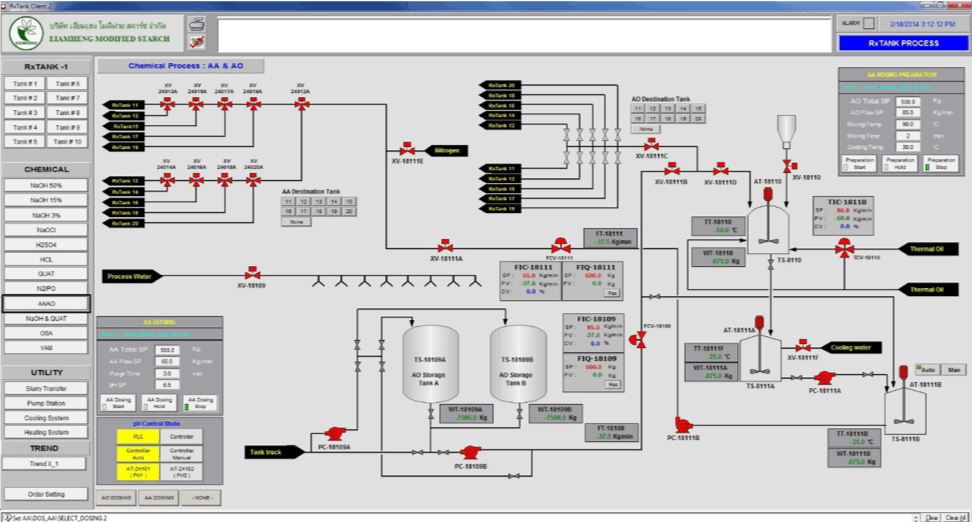Click valve XV-18111D
The image size is (972, 522).
point(720,169)
